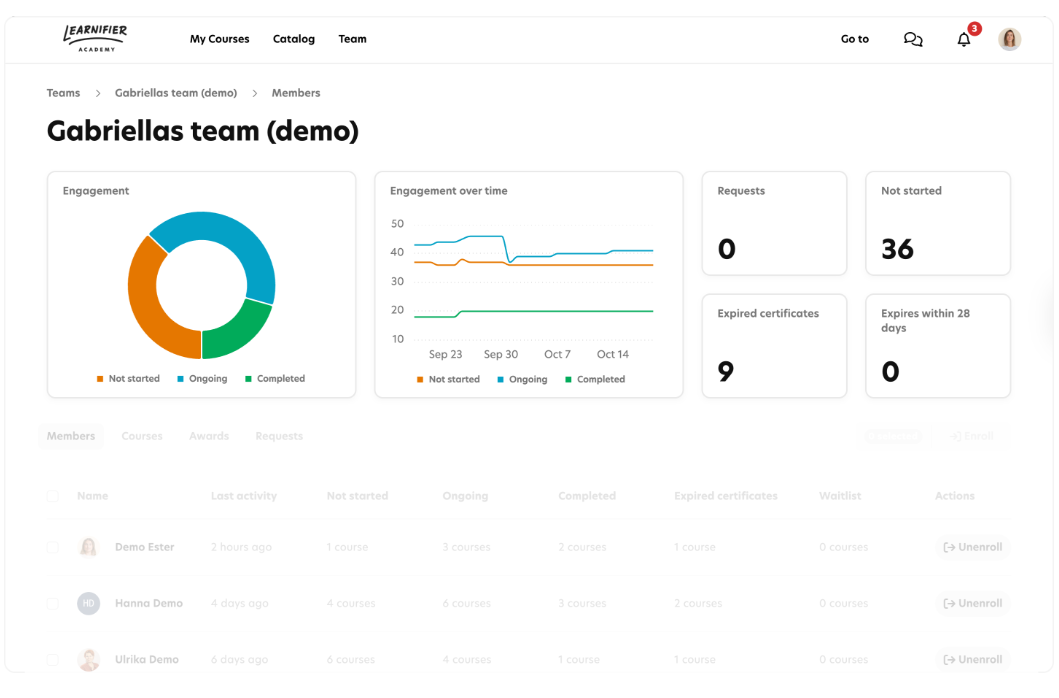Open the Expired certificates card
This screenshot has height=698, width=1059.
(774, 345)
